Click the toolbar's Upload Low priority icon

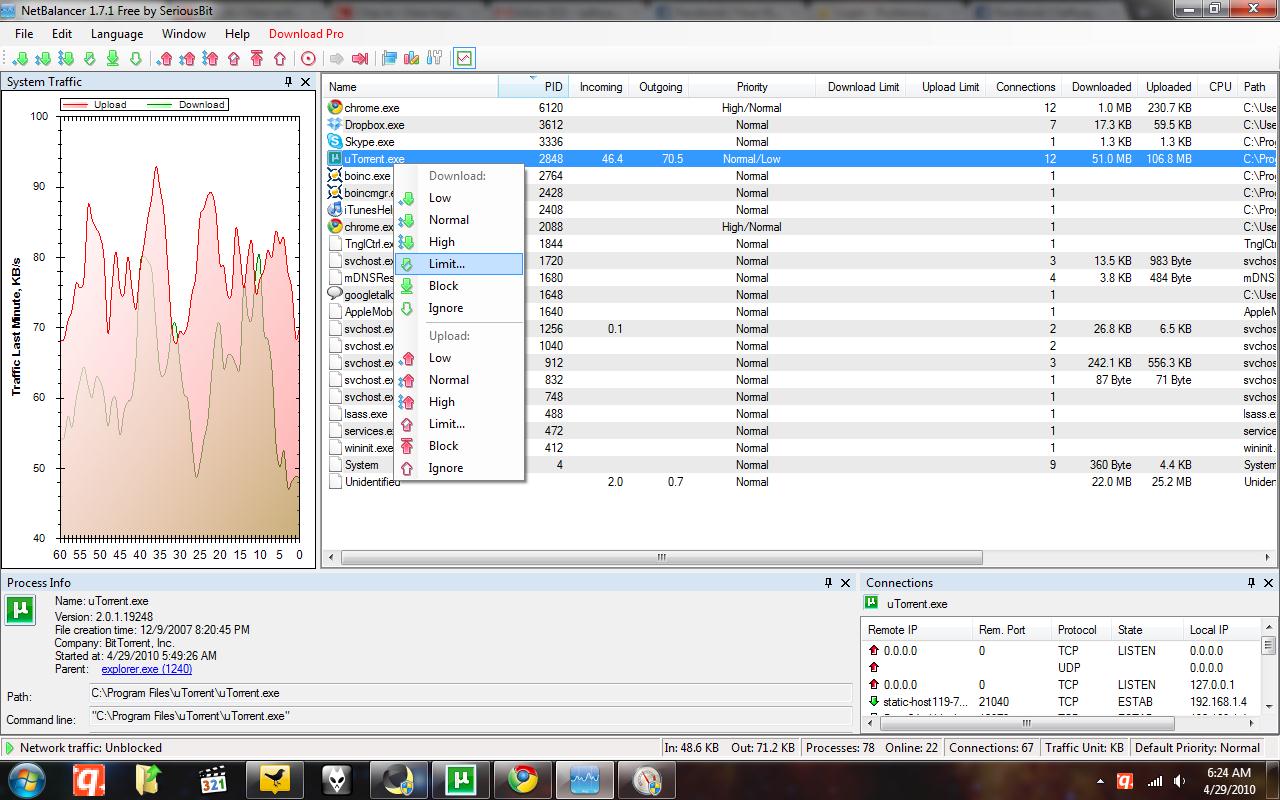click(165, 59)
